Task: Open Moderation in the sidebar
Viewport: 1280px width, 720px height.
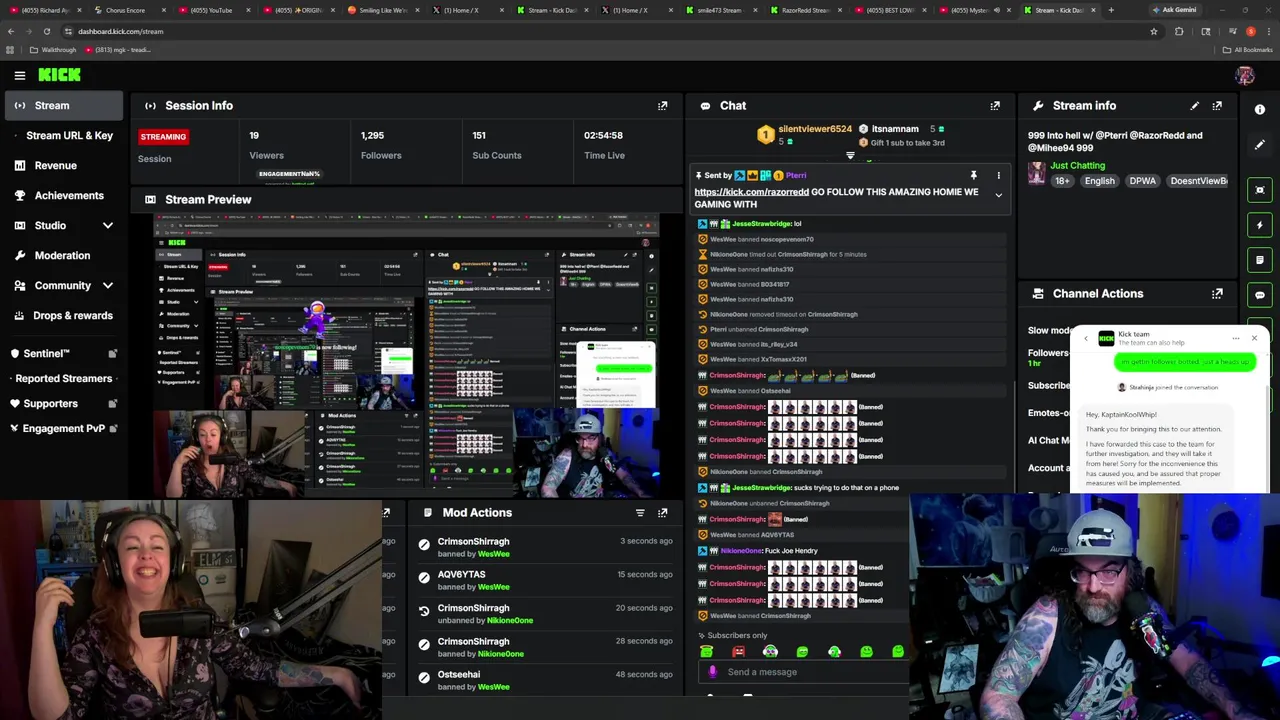Action: tap(62, 255)
